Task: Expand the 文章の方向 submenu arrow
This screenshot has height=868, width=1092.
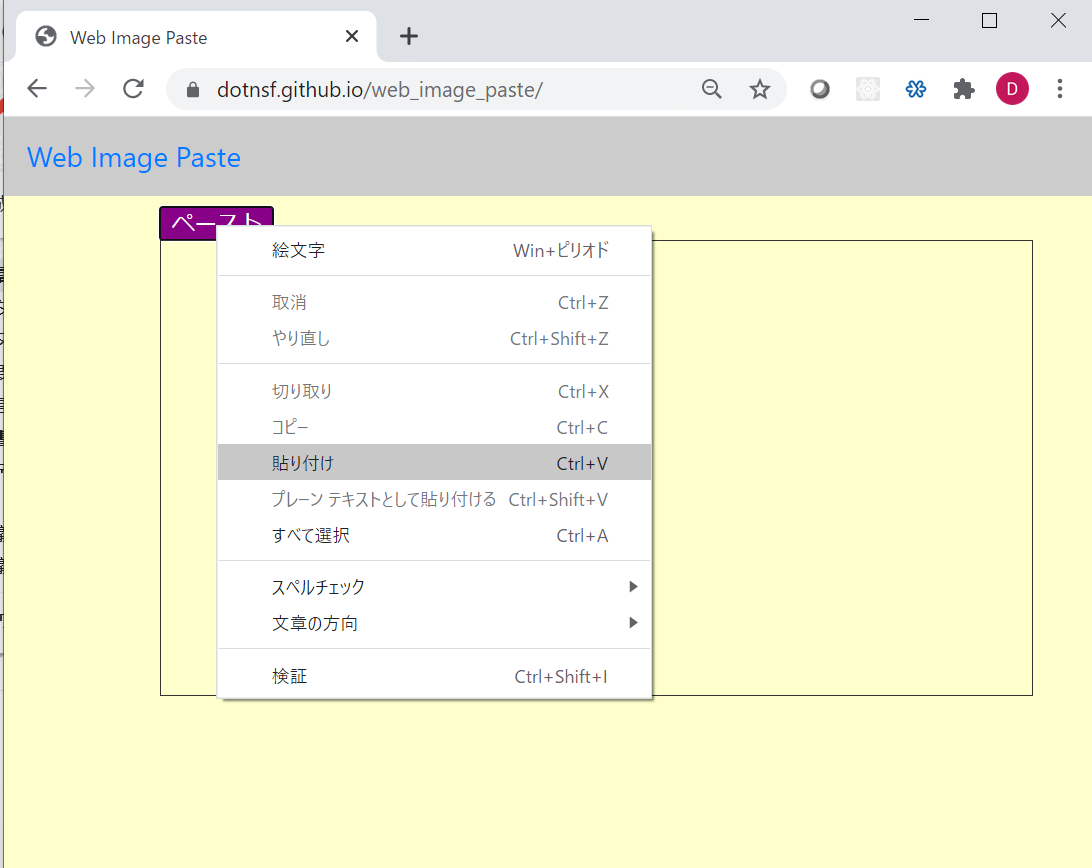Action: 633,622
